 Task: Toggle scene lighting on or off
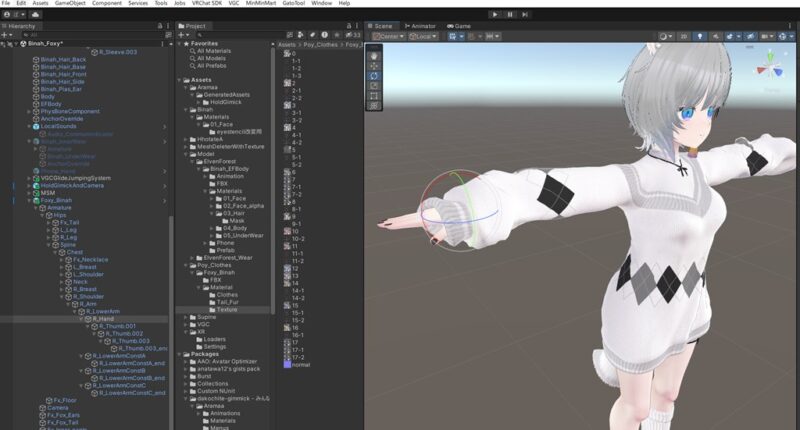pyautogui.click(x=699, y=37)
